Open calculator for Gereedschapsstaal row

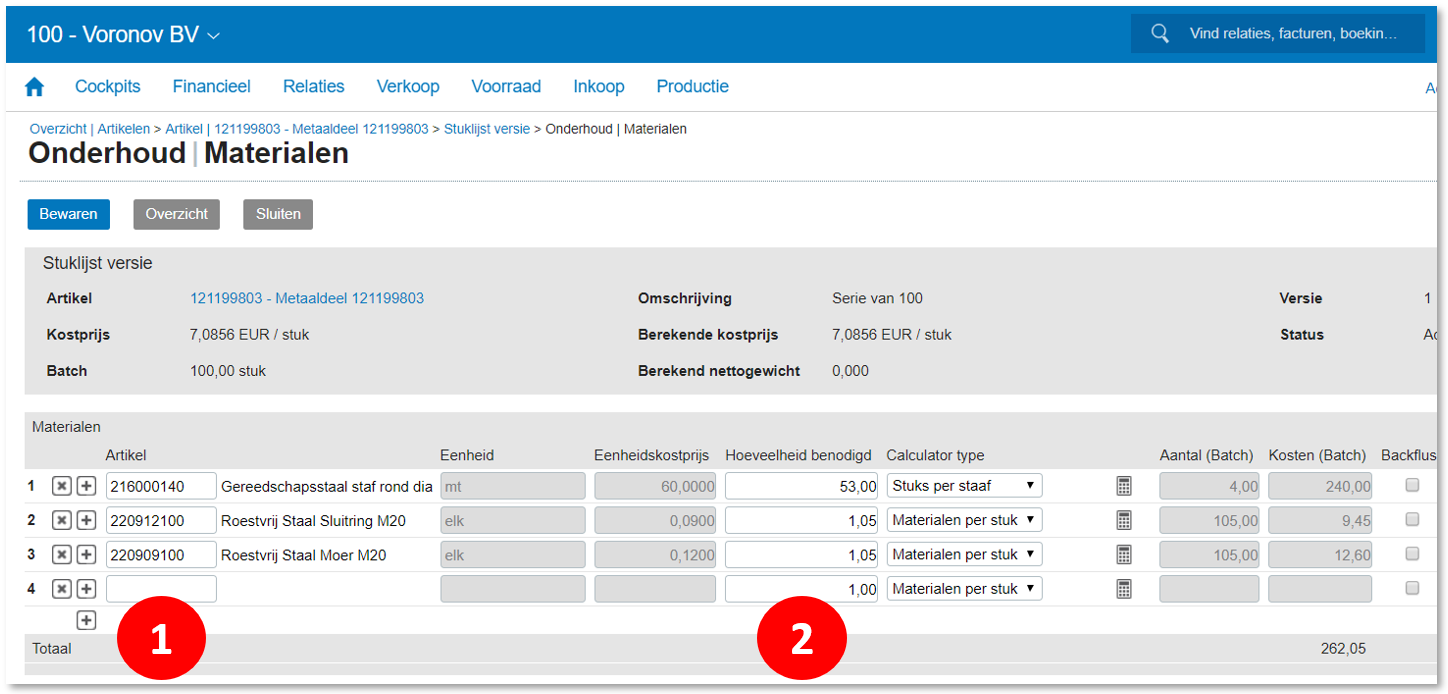[x=1124, y=486]
